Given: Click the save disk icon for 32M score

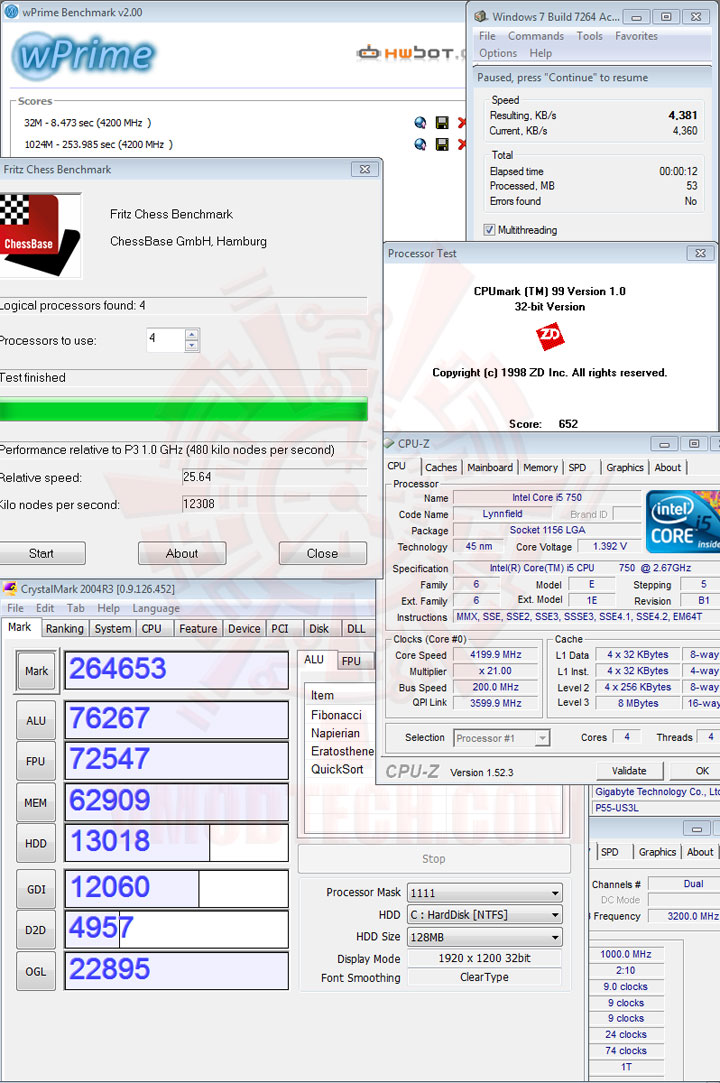Looking at the screenshot, I should tap(442, 123).
